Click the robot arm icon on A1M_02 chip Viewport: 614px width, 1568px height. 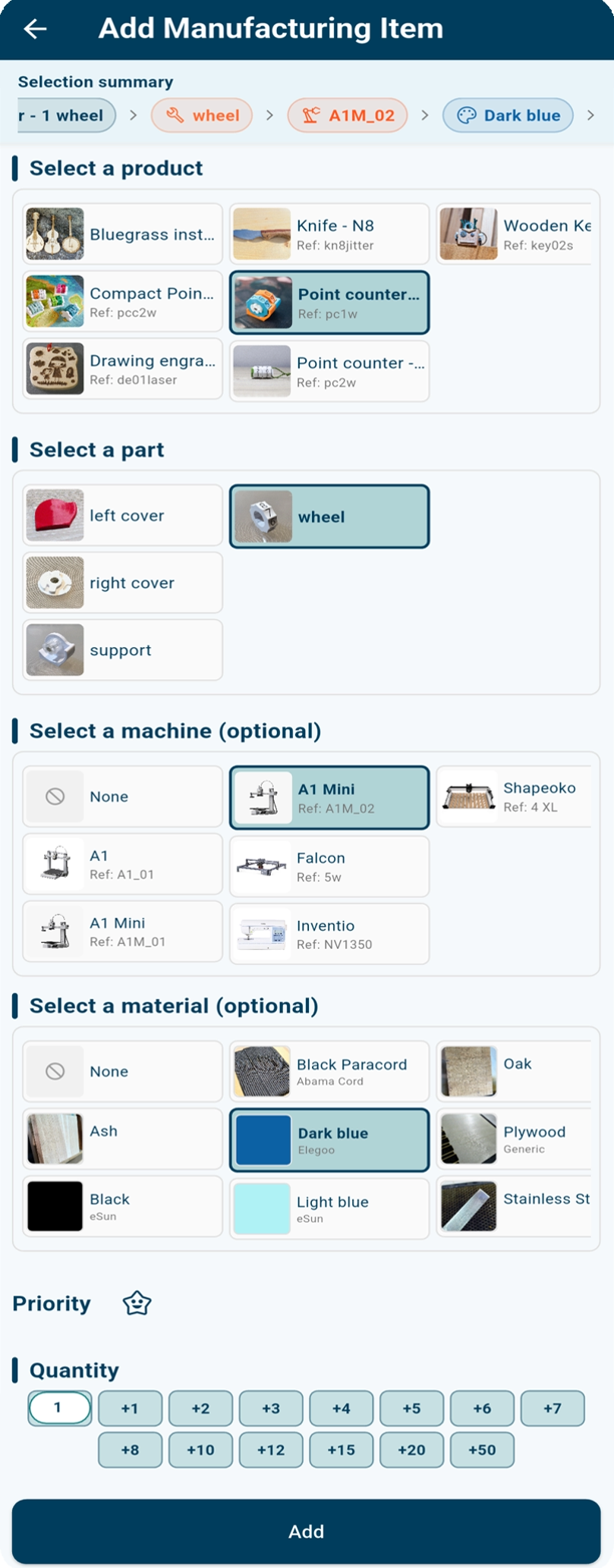(309, 115)
